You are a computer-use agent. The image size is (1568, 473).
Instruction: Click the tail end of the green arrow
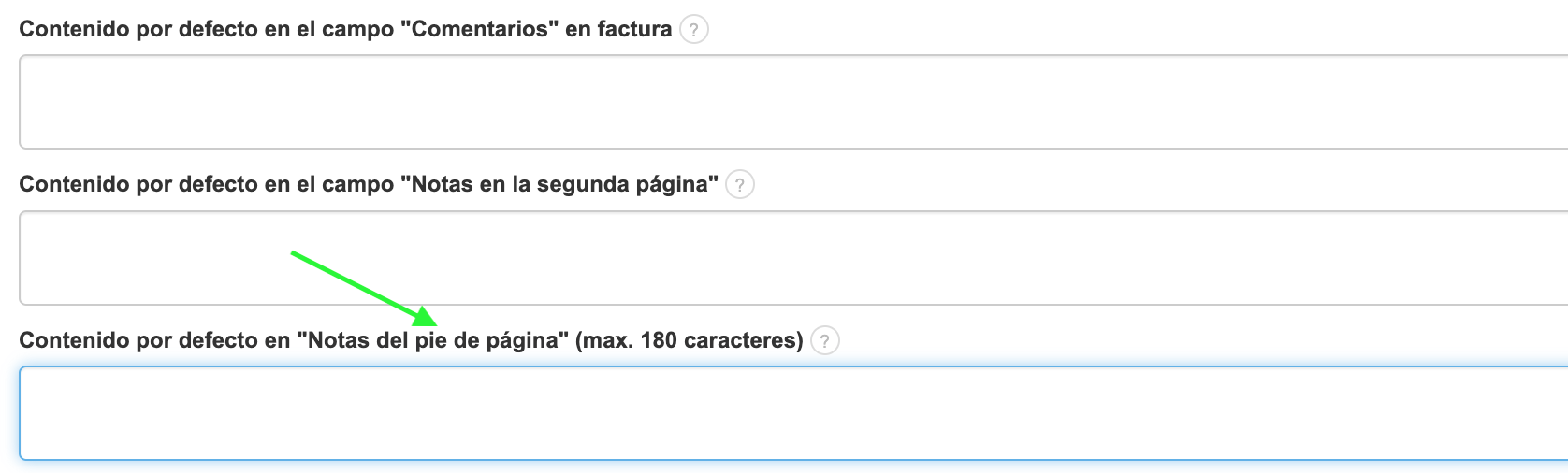tap(295, 253)
